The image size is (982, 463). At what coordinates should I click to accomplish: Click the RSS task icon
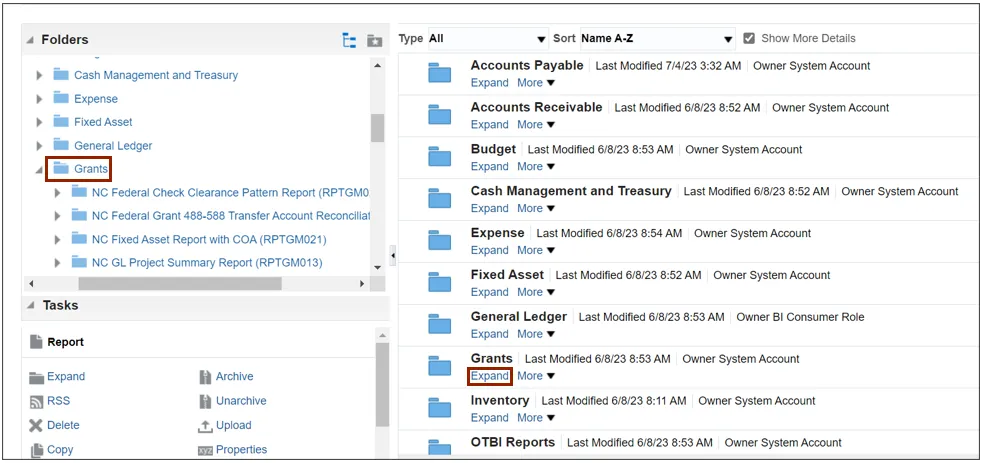point(37,401)
